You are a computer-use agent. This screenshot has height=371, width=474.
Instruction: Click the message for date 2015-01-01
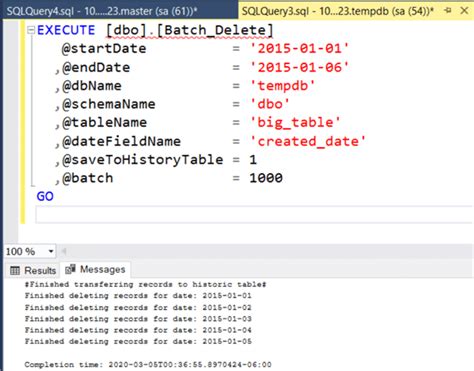tap(138, 296)
